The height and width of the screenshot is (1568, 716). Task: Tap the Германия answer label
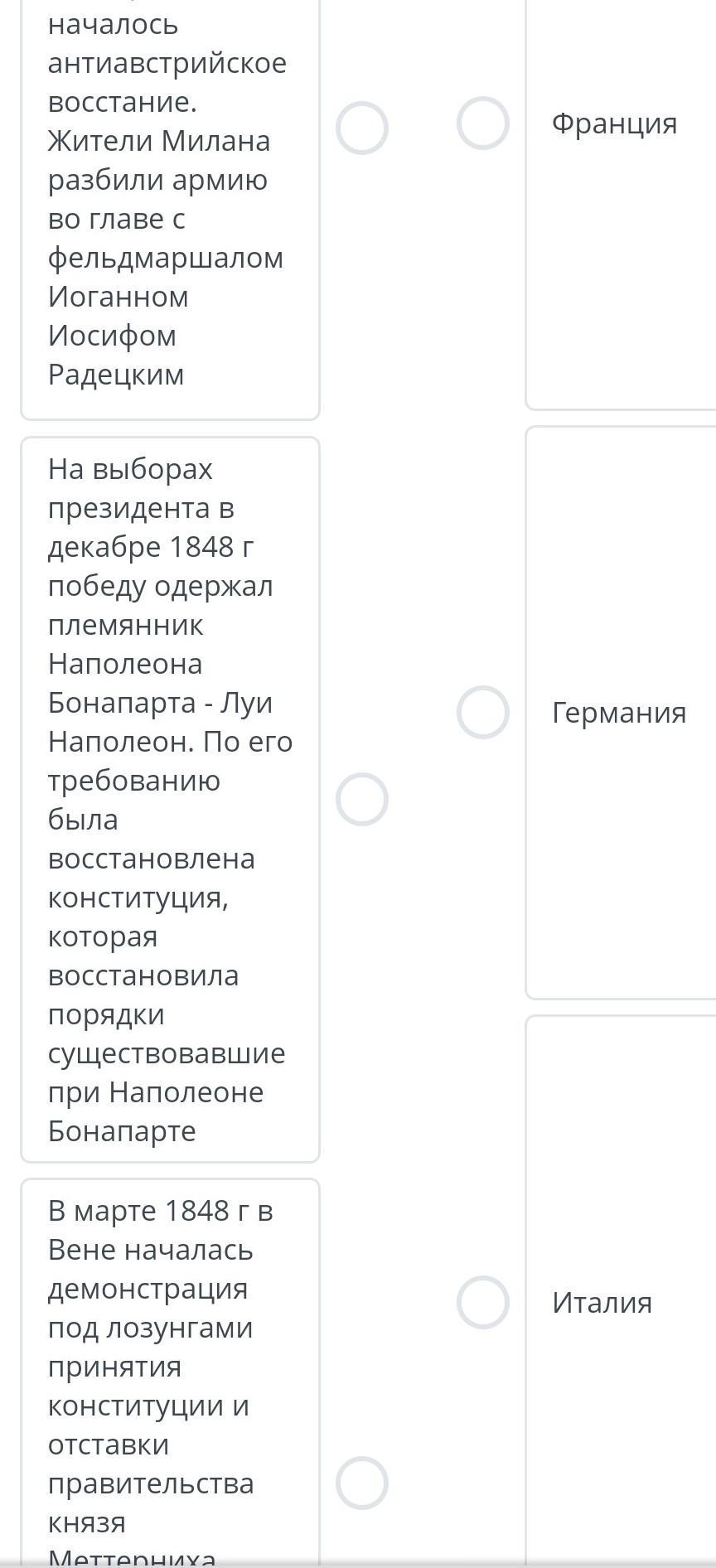click(x=618, y=712)
